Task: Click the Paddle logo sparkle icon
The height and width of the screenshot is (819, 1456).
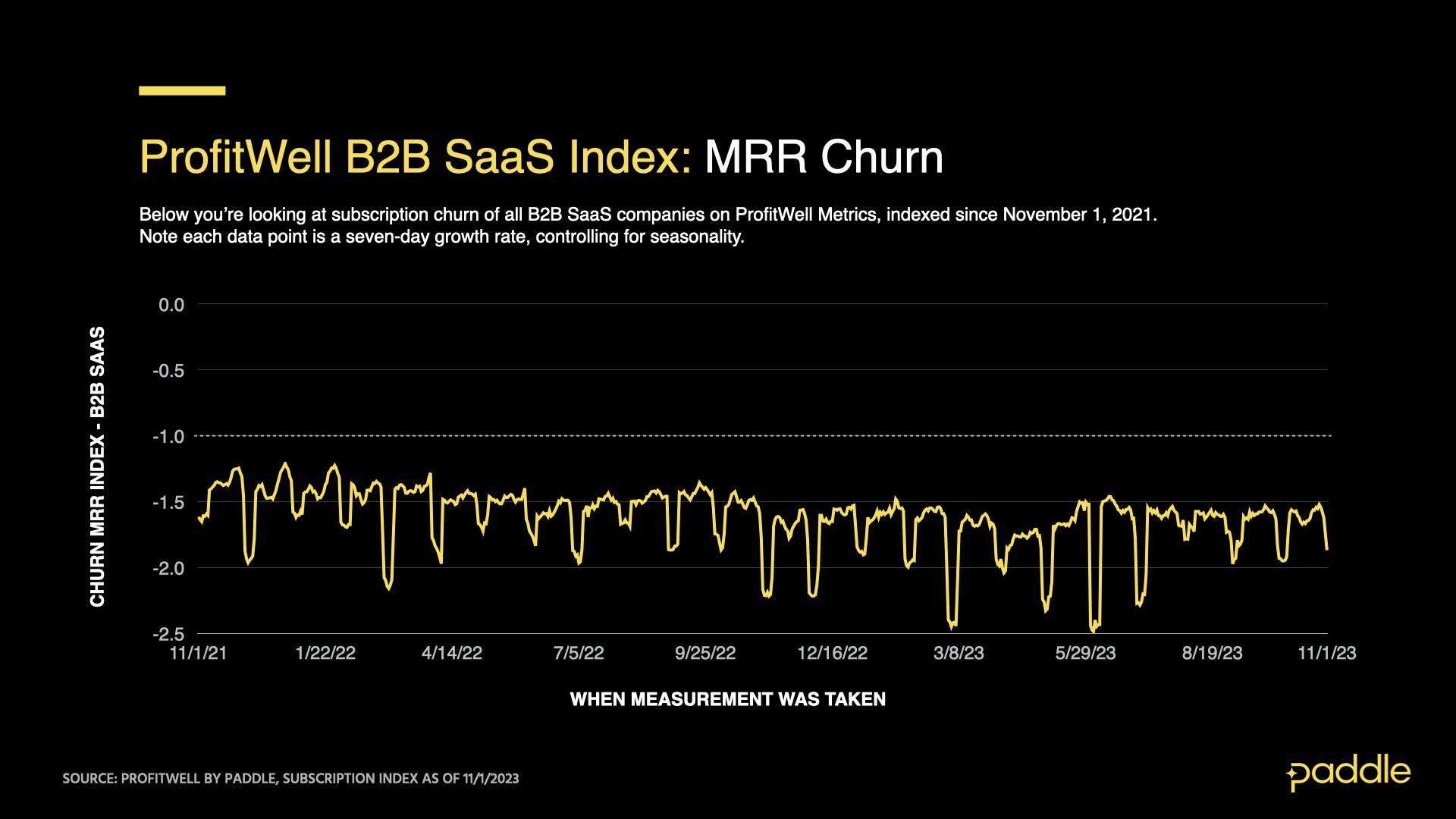Action: [1291, 773]
